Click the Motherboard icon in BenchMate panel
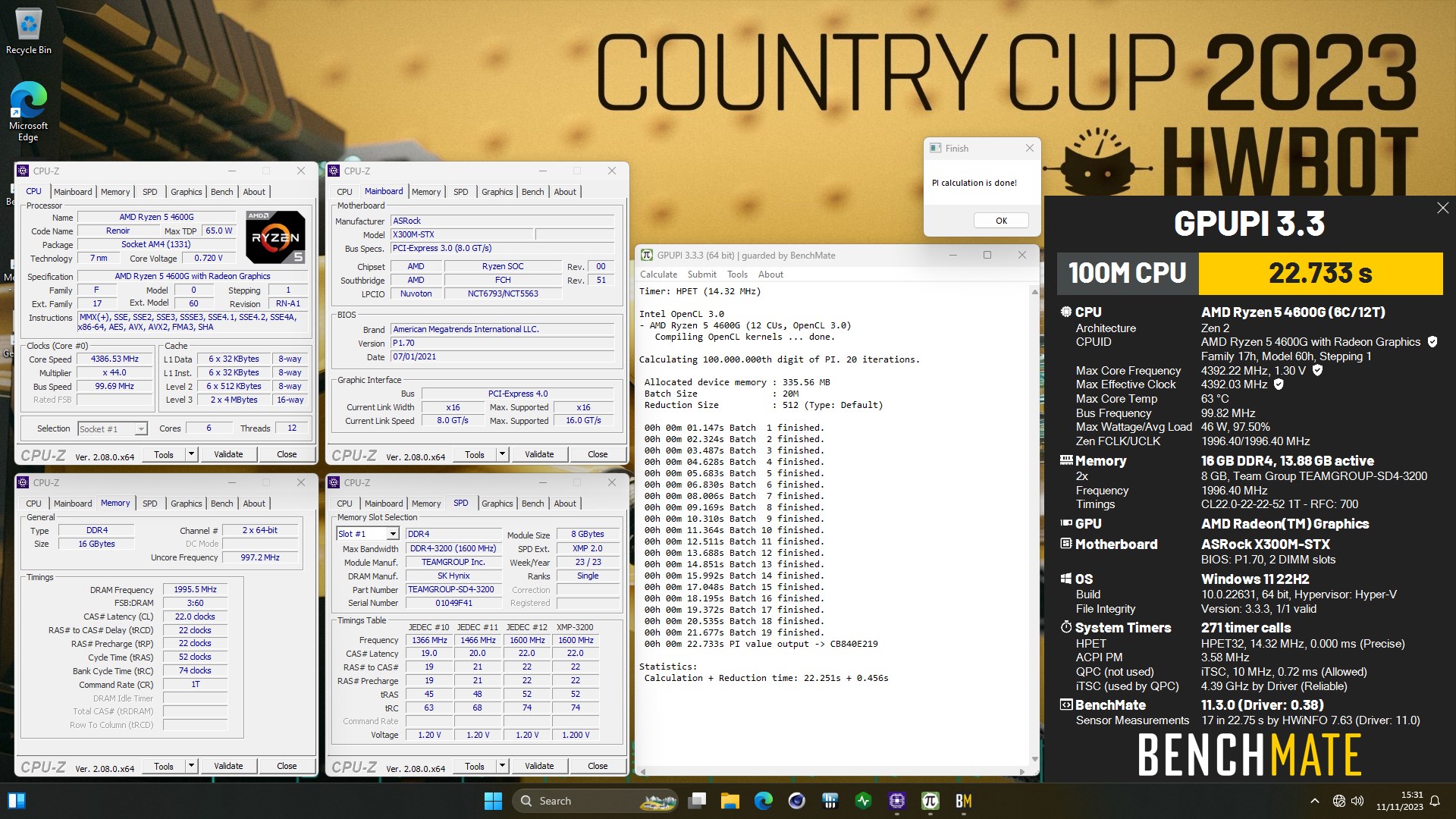 pos(1065,544)
